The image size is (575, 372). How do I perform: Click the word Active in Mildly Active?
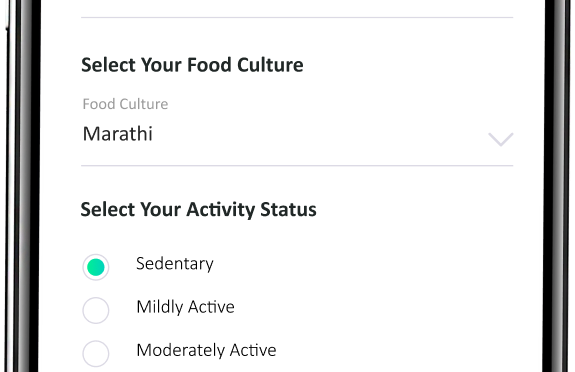(211, 307)
